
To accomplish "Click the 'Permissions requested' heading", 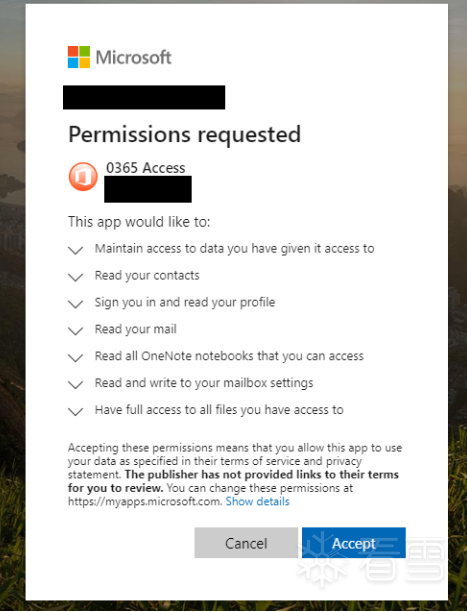I will point(185,135).
